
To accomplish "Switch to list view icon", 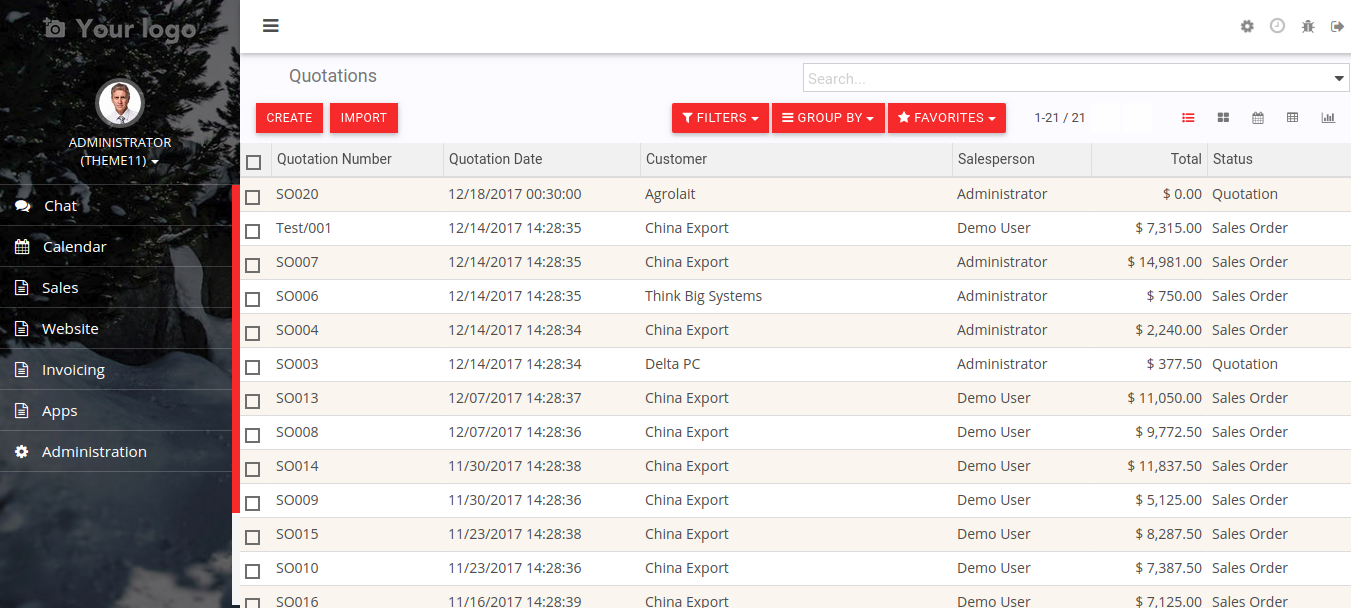I will [1188, 118].
